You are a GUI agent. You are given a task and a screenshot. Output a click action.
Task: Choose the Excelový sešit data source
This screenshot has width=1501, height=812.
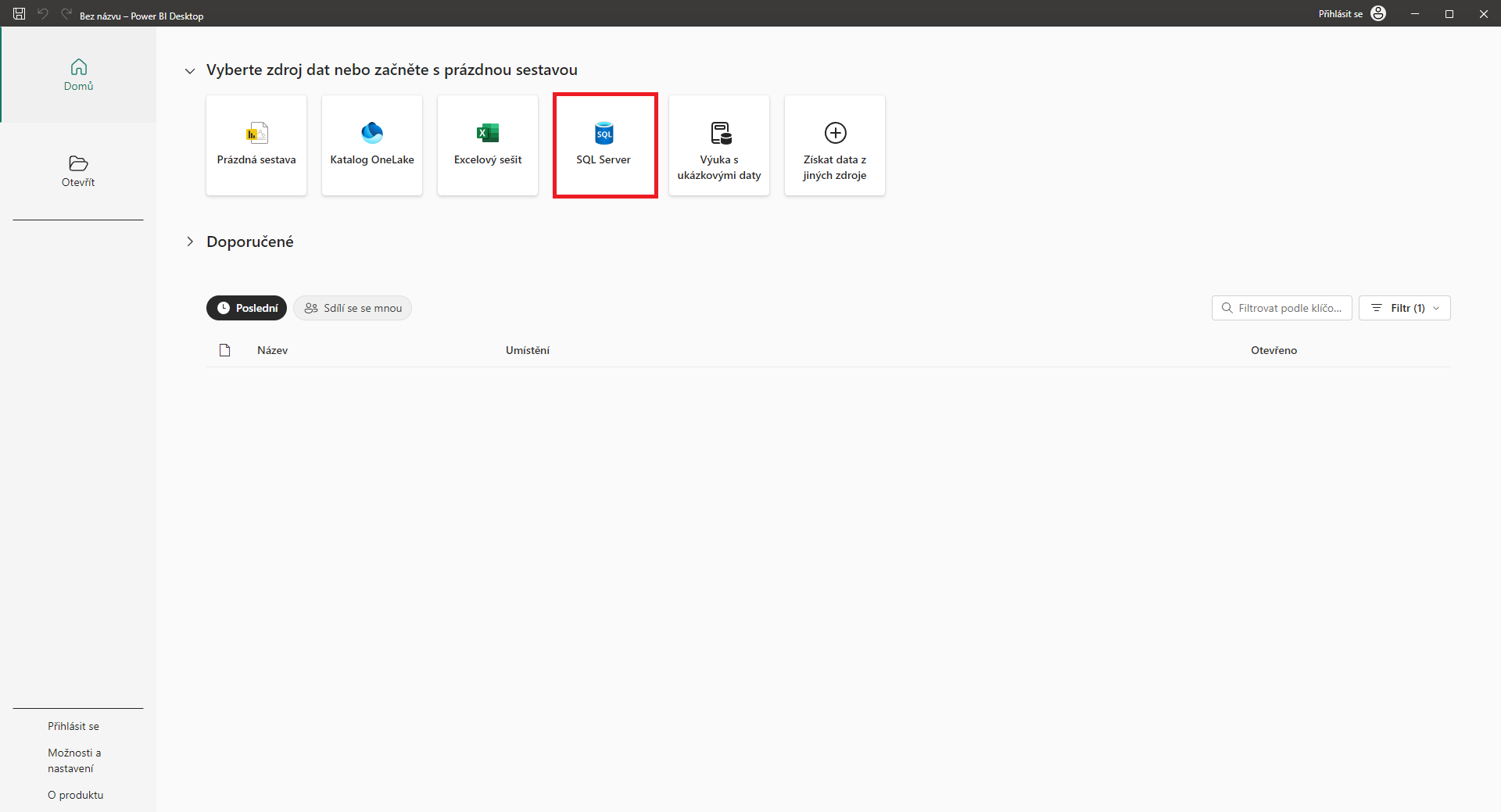pyautogui.click(x=488, y=145)
